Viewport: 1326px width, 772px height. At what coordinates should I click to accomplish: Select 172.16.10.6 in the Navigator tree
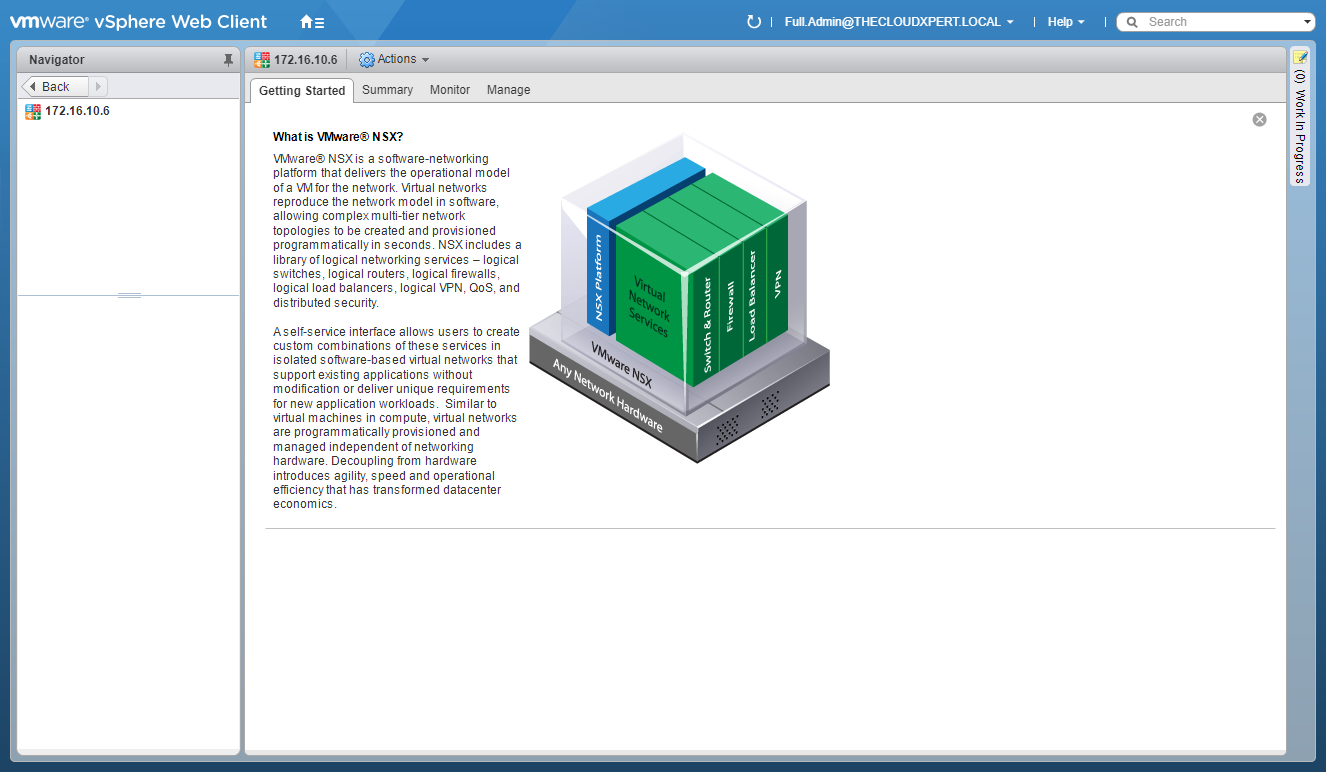[x=77, y=111]
